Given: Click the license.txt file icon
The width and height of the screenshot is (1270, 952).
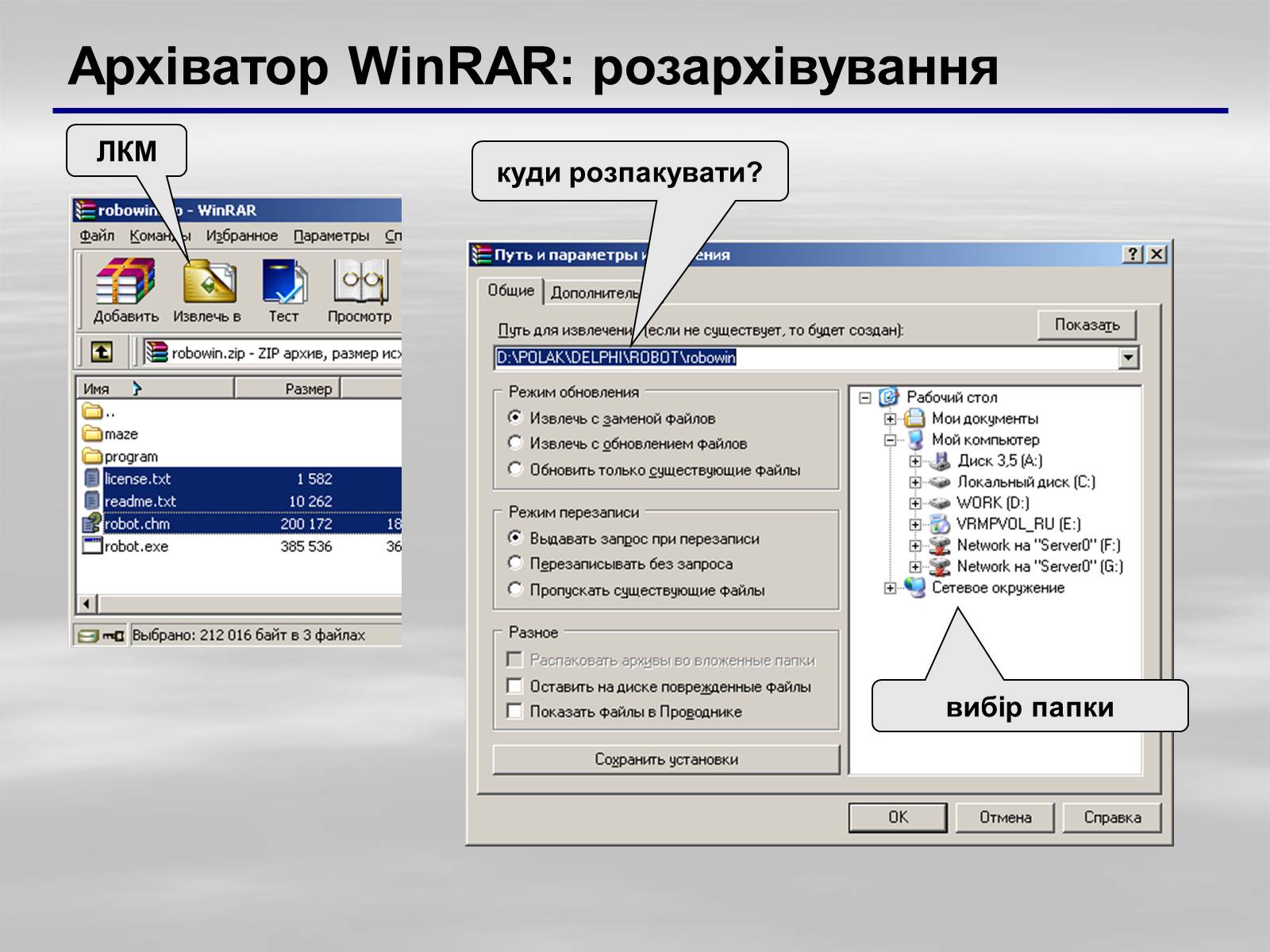Looking at the screenshot, I should (x=92, y=478).
